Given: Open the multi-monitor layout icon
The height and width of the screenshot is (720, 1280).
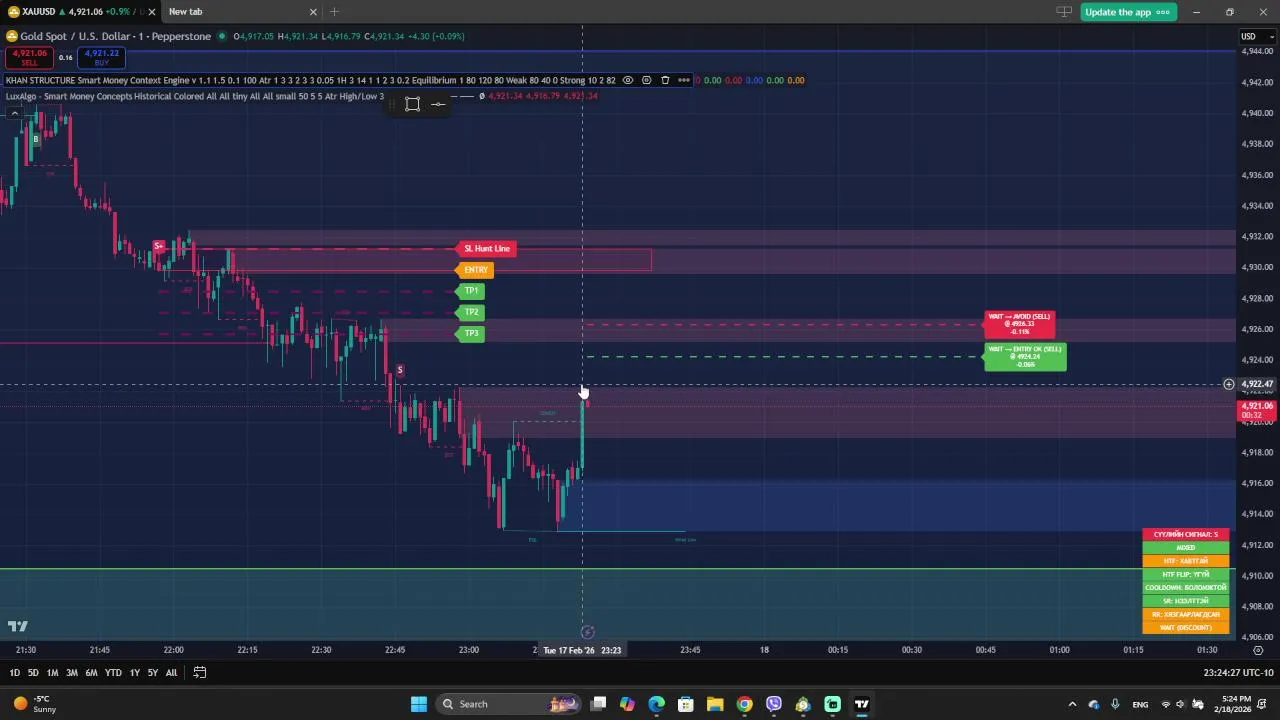Looking at the screenshot, I should coord(1064,12).
